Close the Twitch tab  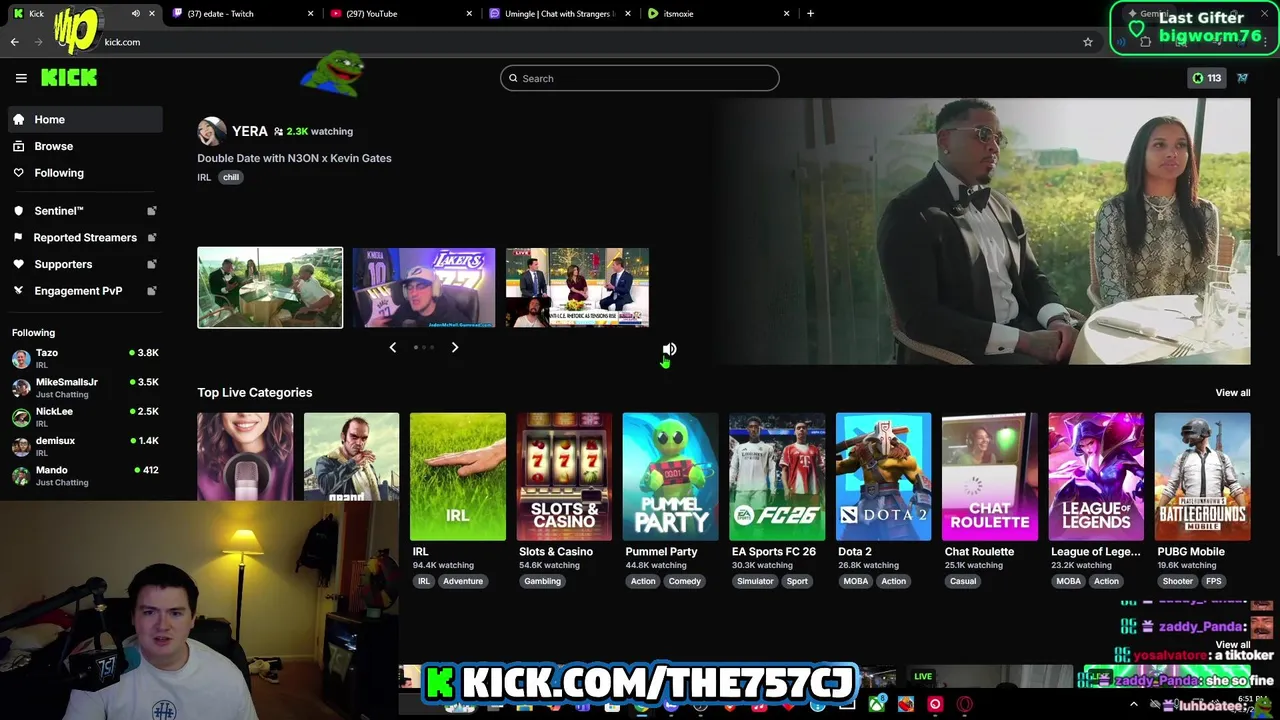[310, 14]
